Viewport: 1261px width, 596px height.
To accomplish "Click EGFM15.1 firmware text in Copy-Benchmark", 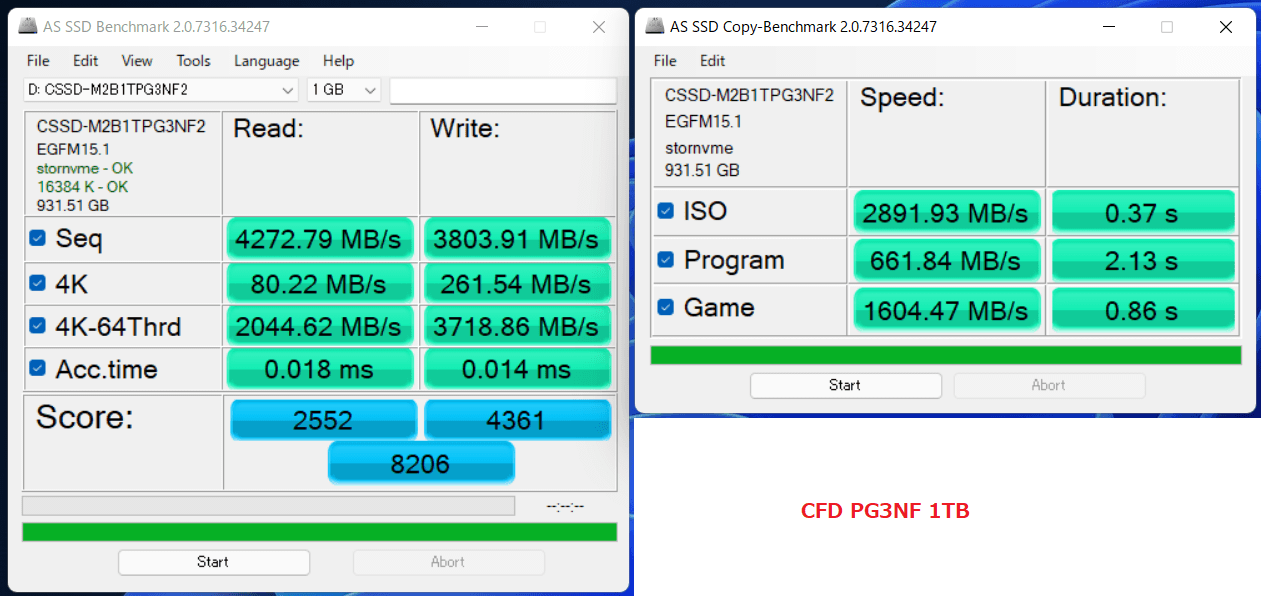I will coord(704,121).
